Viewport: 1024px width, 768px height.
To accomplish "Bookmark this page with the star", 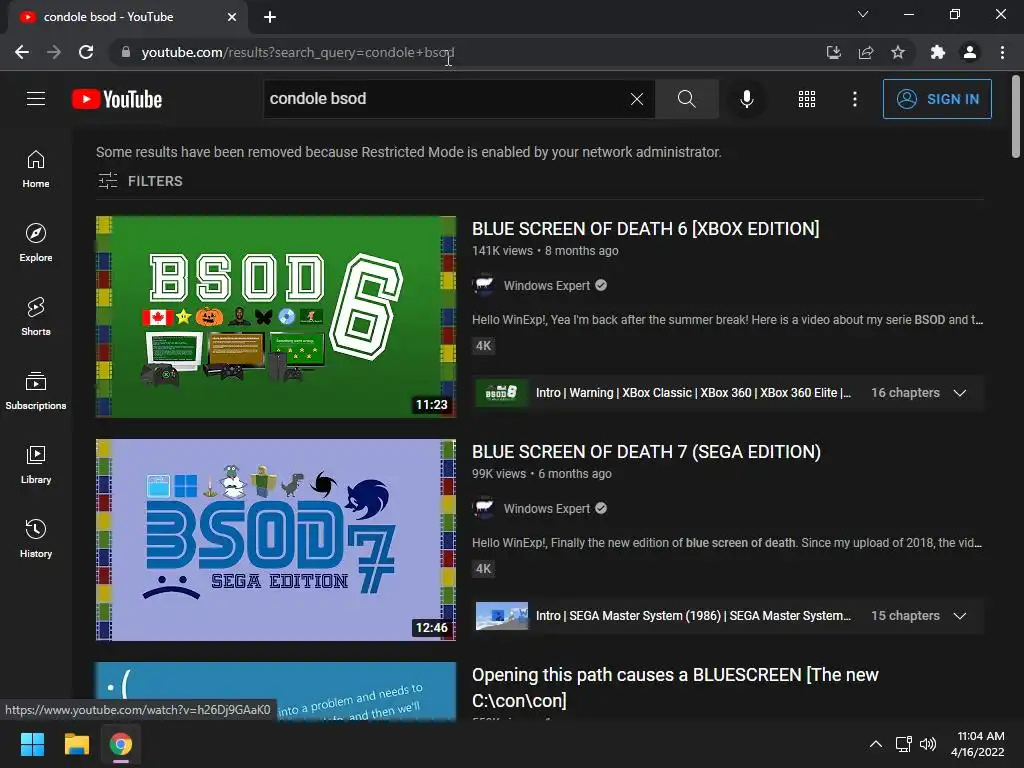I will point(898,52).
